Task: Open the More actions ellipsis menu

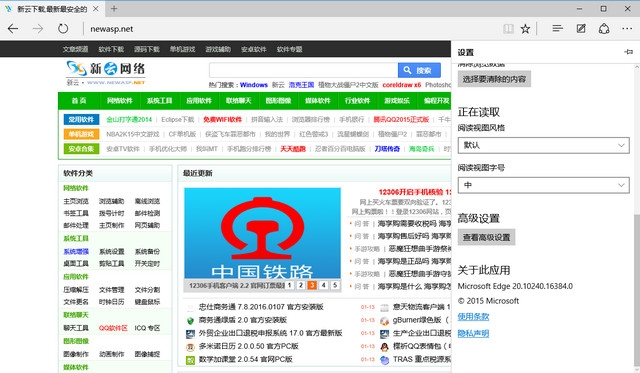Action: pyautogui.click(x=627, y=29)
